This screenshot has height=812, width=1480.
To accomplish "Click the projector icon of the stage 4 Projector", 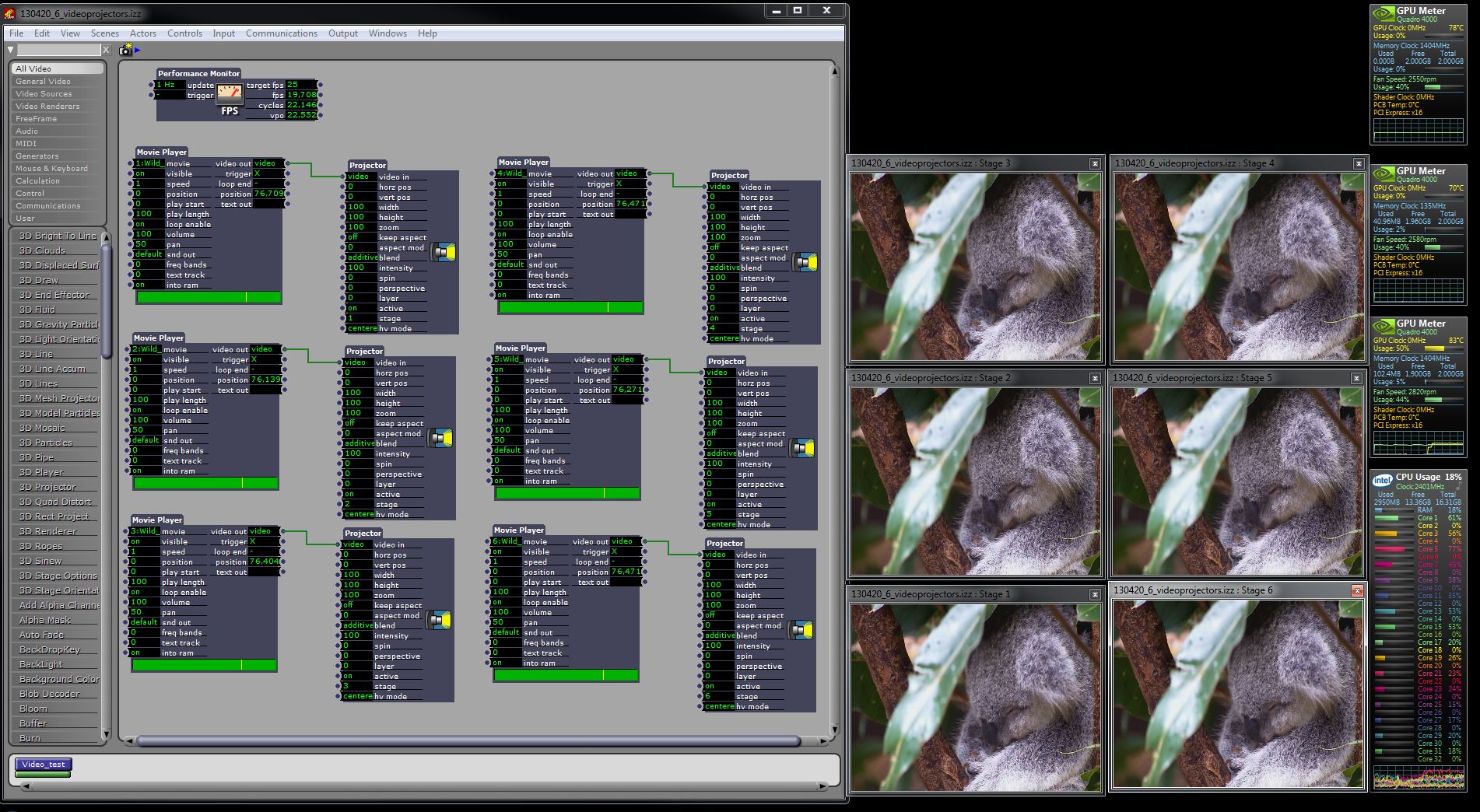I will click(804, 262).
